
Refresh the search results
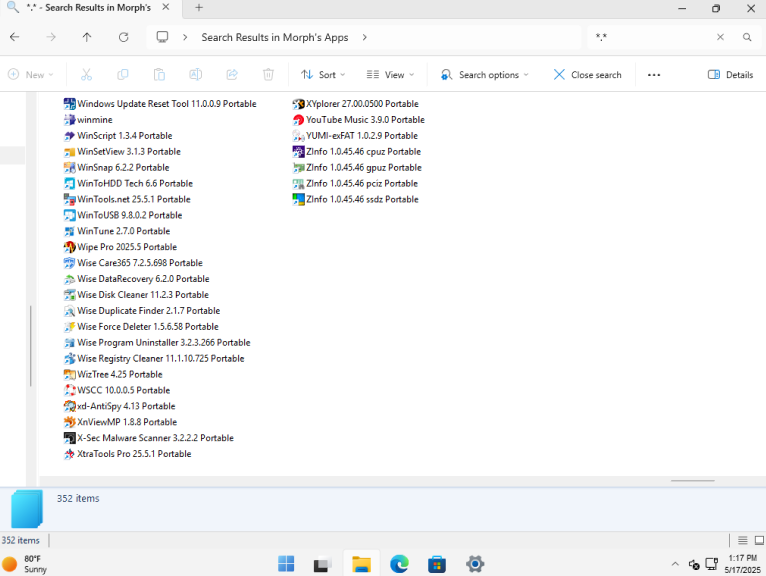point(124,37)
